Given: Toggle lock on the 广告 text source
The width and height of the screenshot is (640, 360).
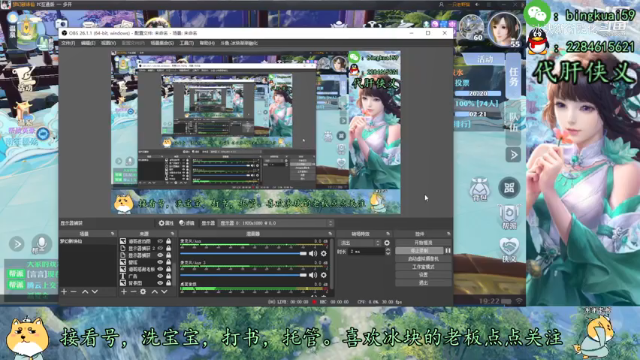Looking at the screenshot, I should click(169, 276).
